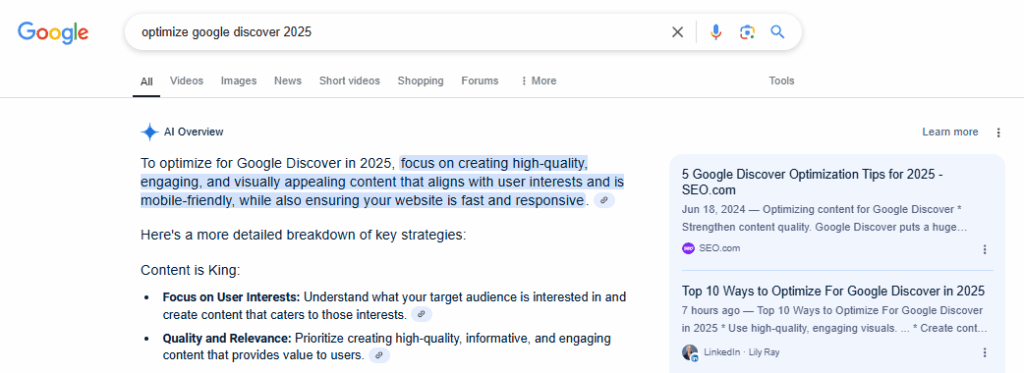The image size is (1024, 373).
Task: Click the SEO.com source name
Action: [720, 248]
